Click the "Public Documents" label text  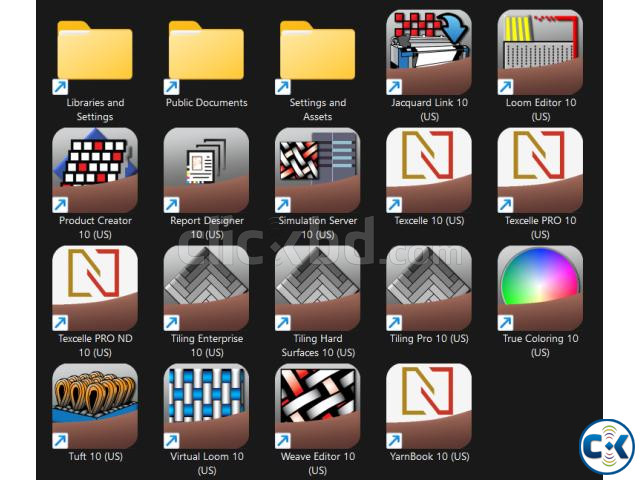coord(207,103)
